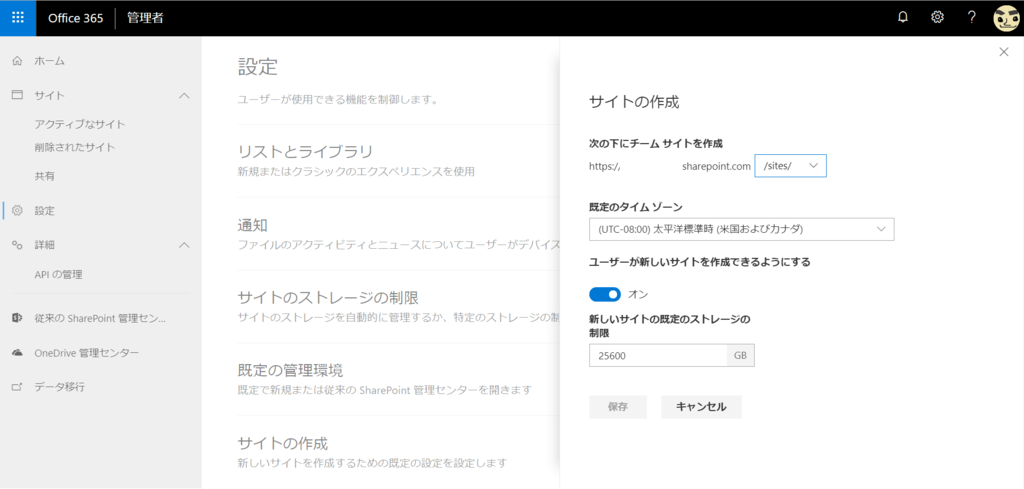Open the notifications bell
This screenshot has height=489, width=1024.
pos(903,18)
